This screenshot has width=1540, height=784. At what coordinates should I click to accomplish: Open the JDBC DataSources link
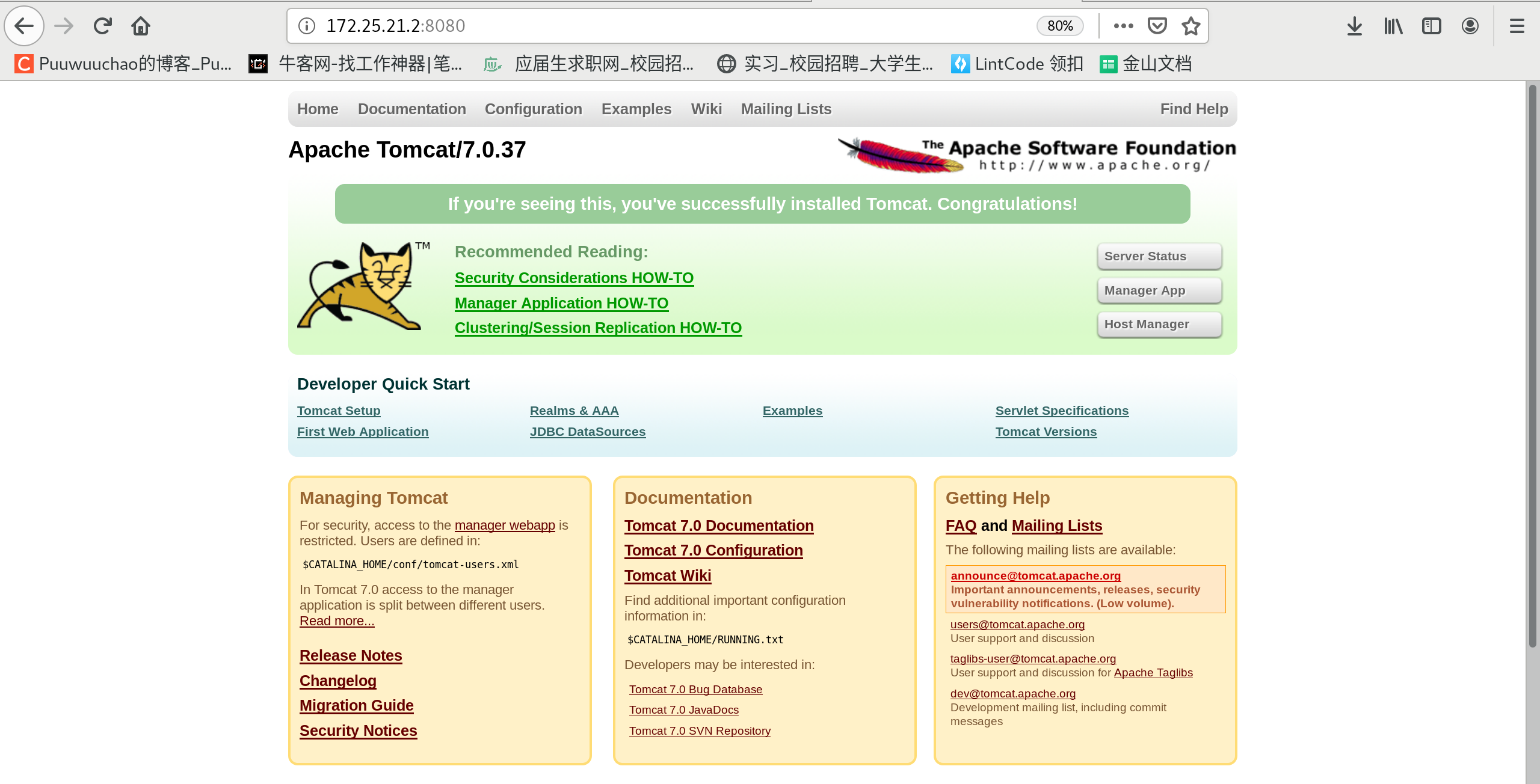[588, 432]
